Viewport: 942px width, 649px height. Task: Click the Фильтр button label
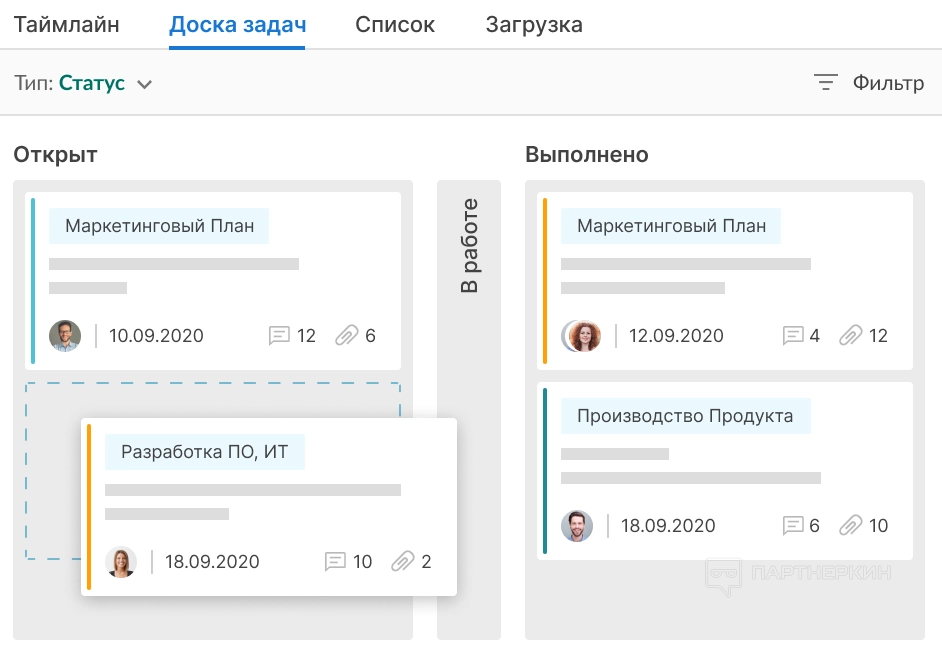(x=888, y=83)
